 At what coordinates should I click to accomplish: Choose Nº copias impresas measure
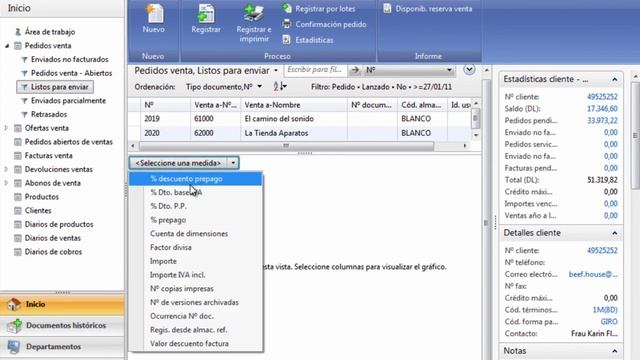[x=182, y=289]
